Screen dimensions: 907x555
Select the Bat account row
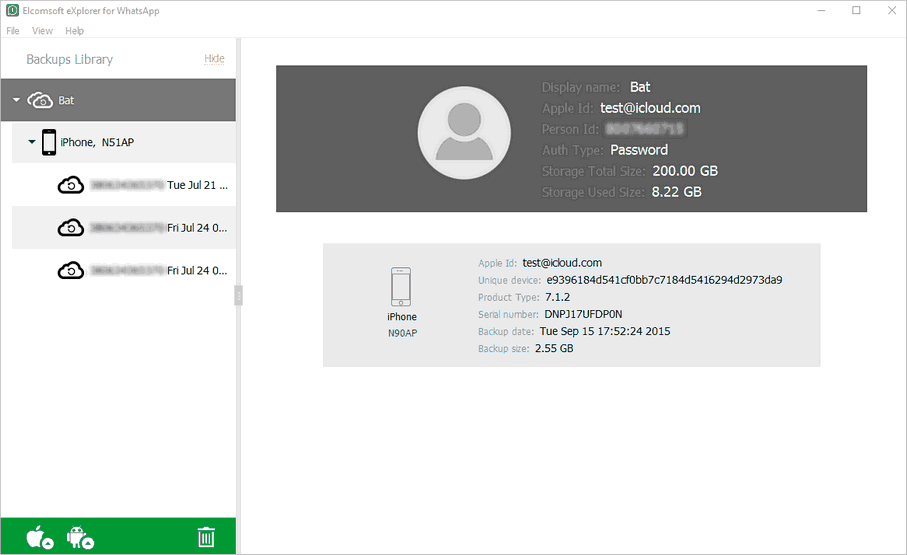118,100
